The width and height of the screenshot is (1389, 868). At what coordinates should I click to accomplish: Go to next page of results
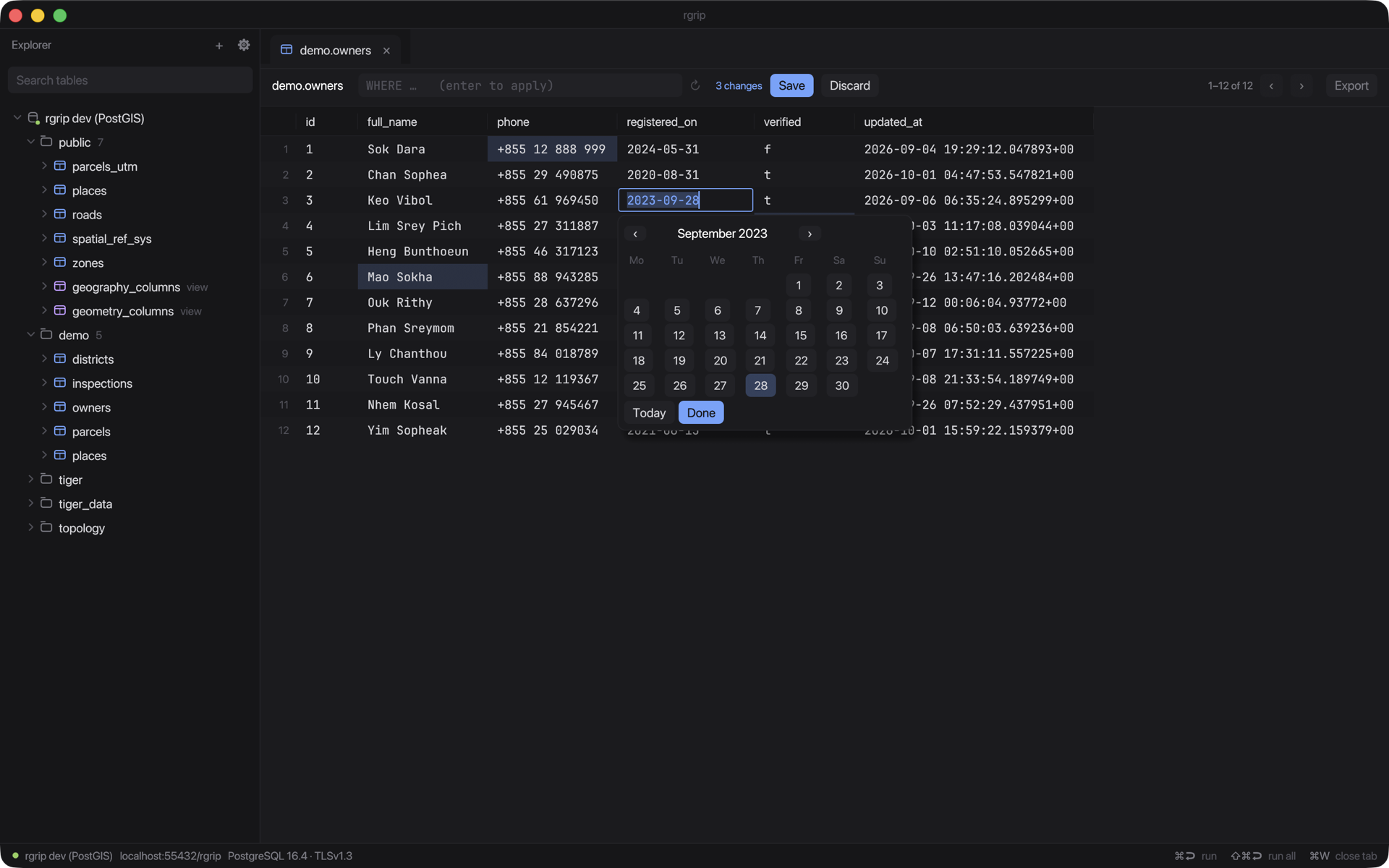tap(1301, 85)
